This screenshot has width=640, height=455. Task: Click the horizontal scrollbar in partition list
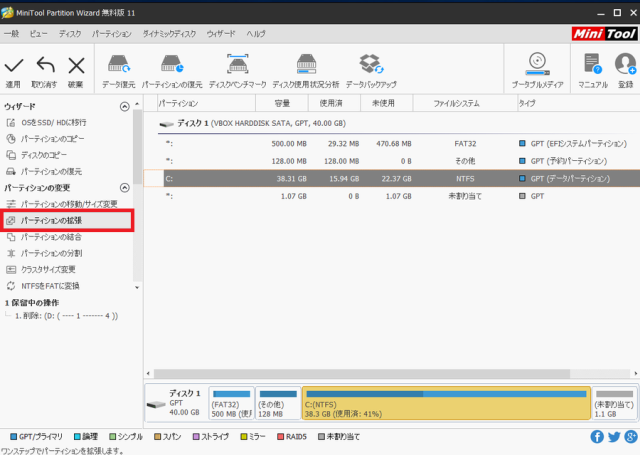(x=362, y=373)
